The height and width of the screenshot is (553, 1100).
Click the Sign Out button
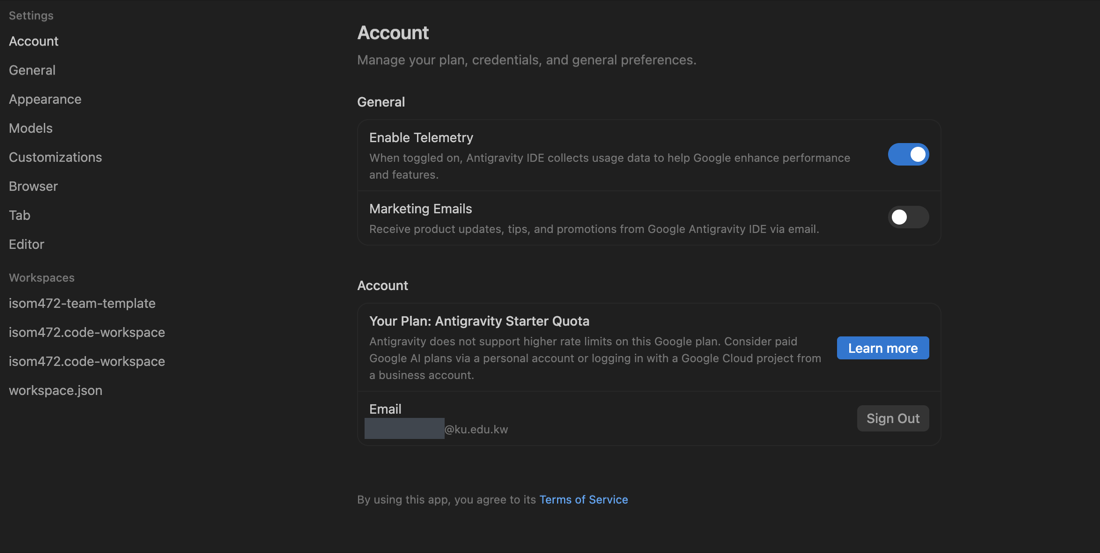(893, 418)
